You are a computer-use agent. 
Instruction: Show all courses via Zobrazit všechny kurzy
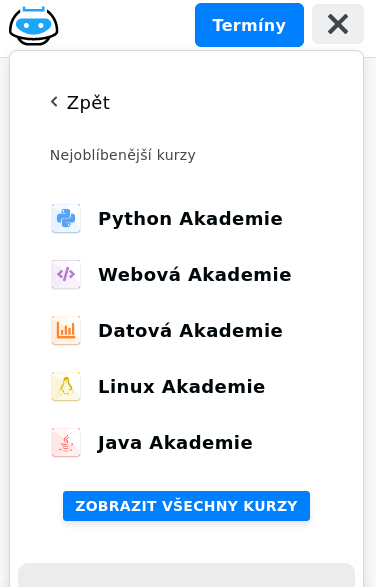[x=187, y=506]
